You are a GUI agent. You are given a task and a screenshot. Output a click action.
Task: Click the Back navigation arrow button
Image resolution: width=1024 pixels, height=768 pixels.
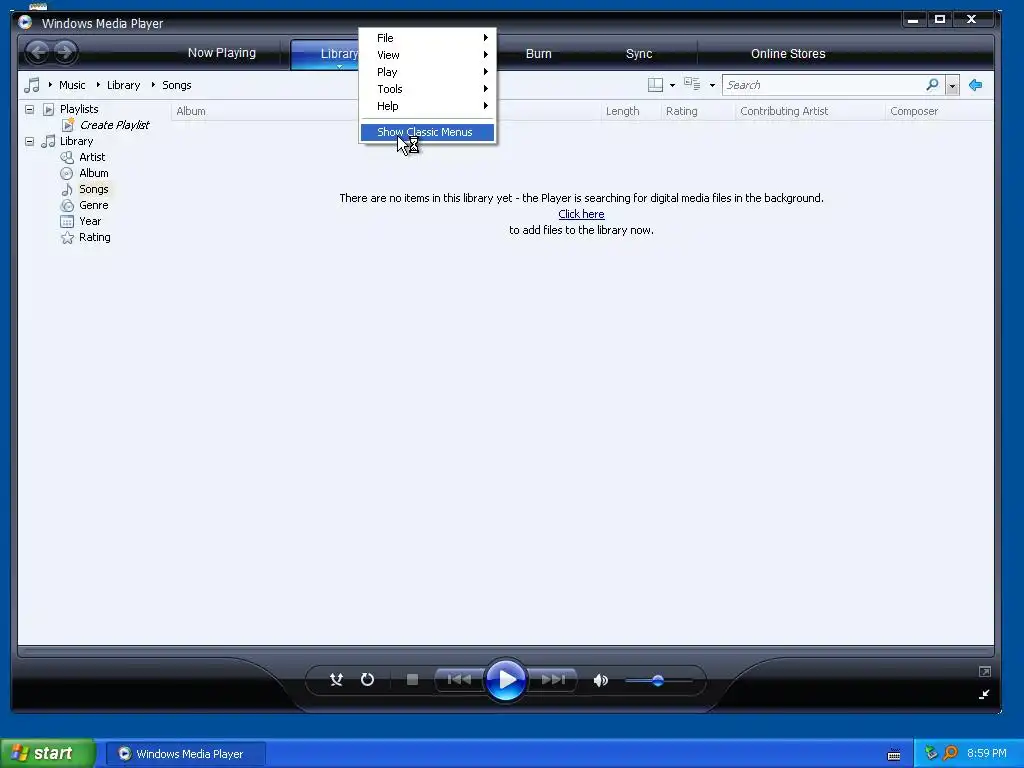coord(38,52)
